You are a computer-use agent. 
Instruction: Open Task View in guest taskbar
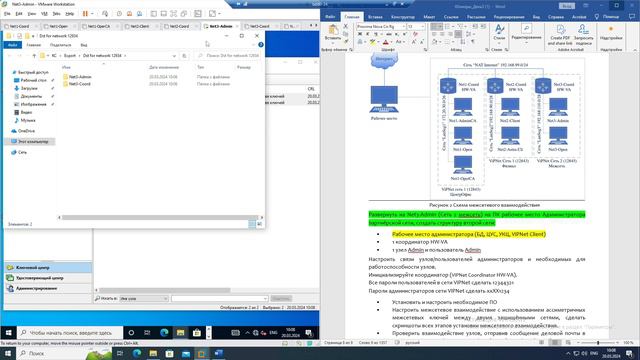(x=147, y=333)
